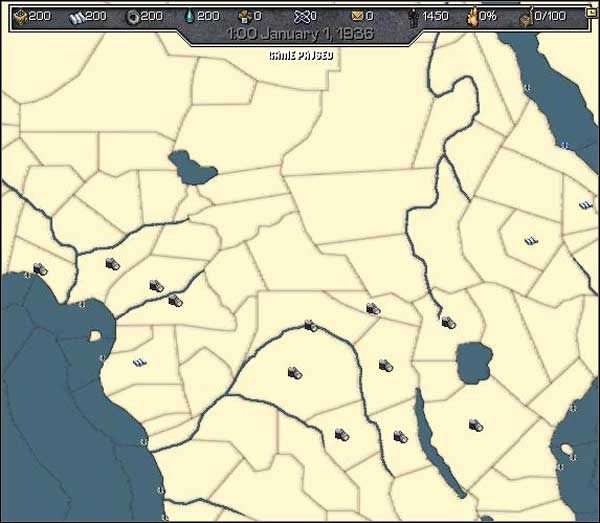This screenshot has width=600, height=523.
Task: Click the oil droplet icon
Action: tap(188, 16)
